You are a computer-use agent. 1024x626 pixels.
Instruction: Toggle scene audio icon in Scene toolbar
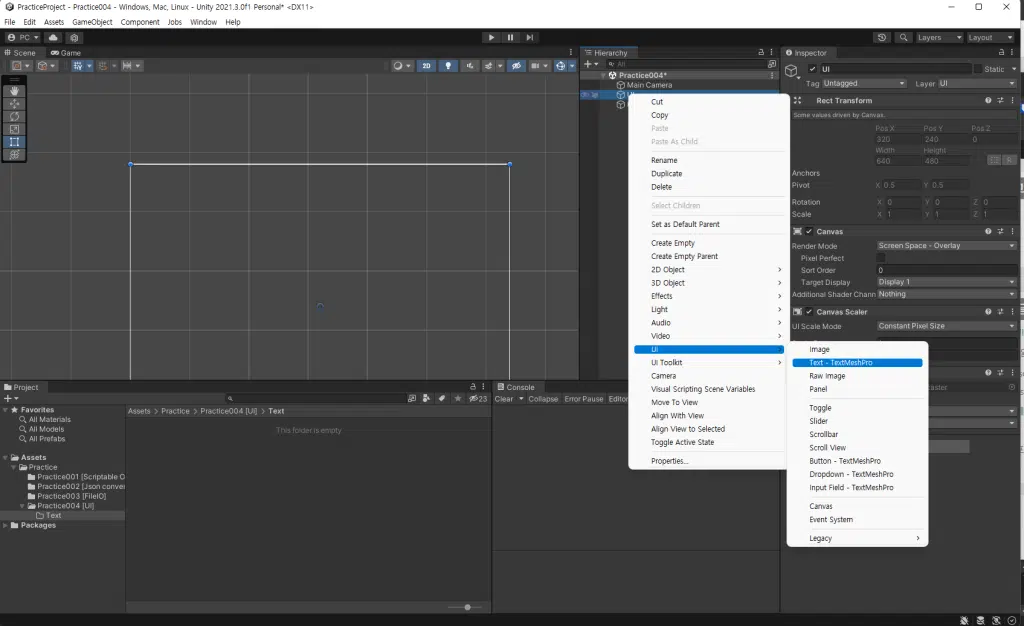point(470,66)
